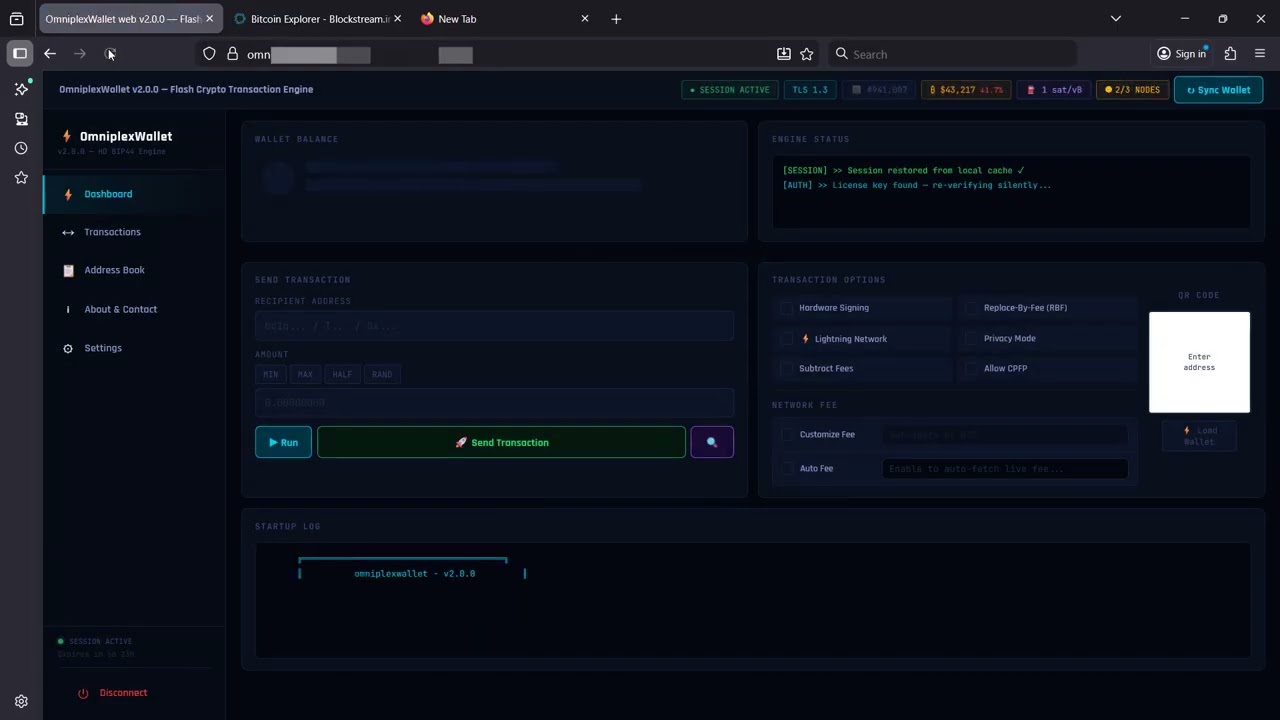Image resolution: width=1280 pixels, height=720 pixels.
Task: Enable Allow CPFP checkbox
Action: point(971,369)
